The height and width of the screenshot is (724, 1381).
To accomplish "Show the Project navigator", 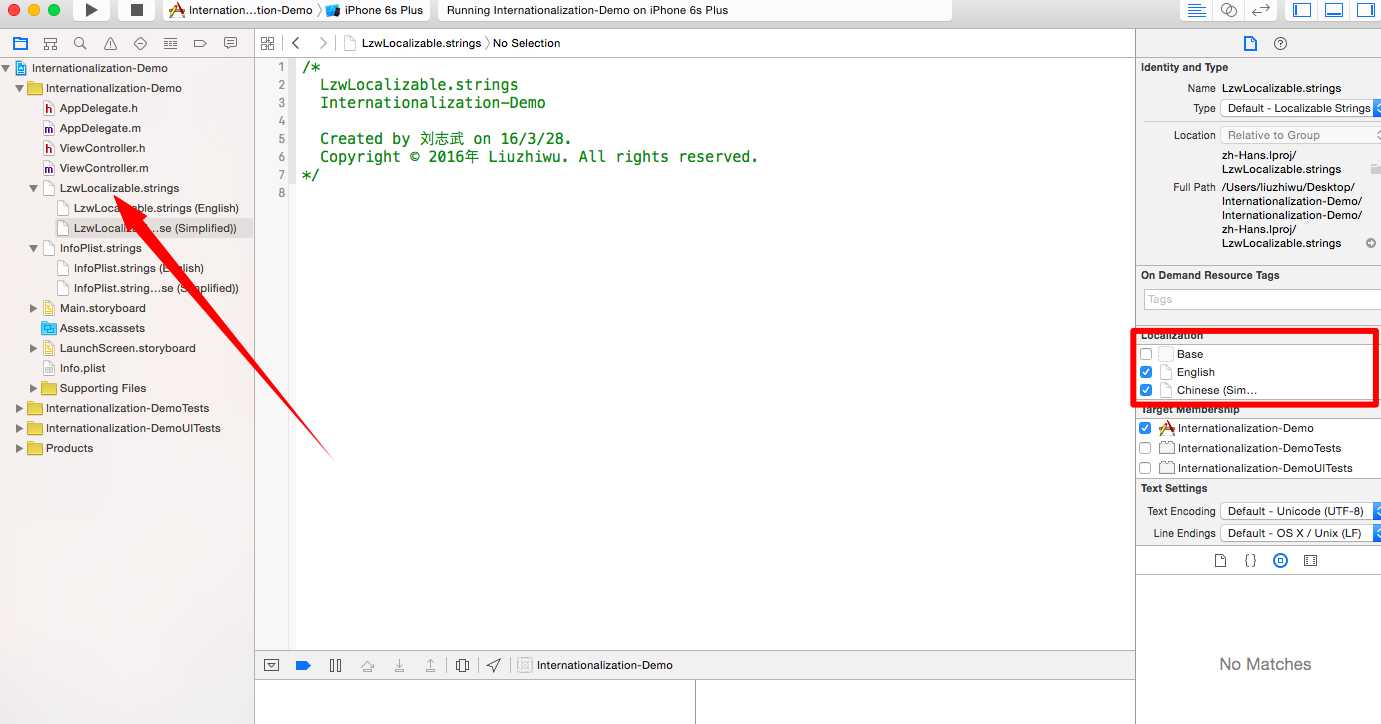I will tap(20, 43).
